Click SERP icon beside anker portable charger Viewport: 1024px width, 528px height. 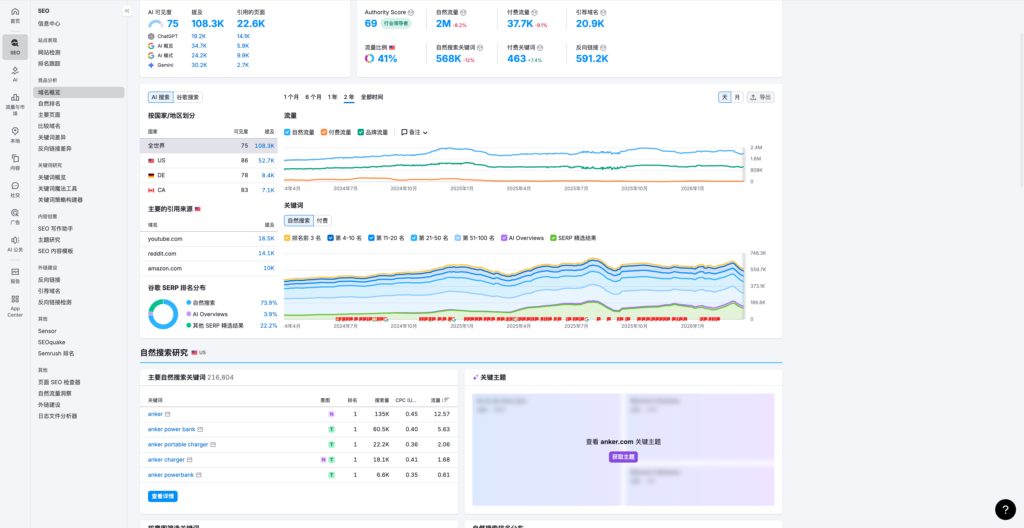(214, 444)
